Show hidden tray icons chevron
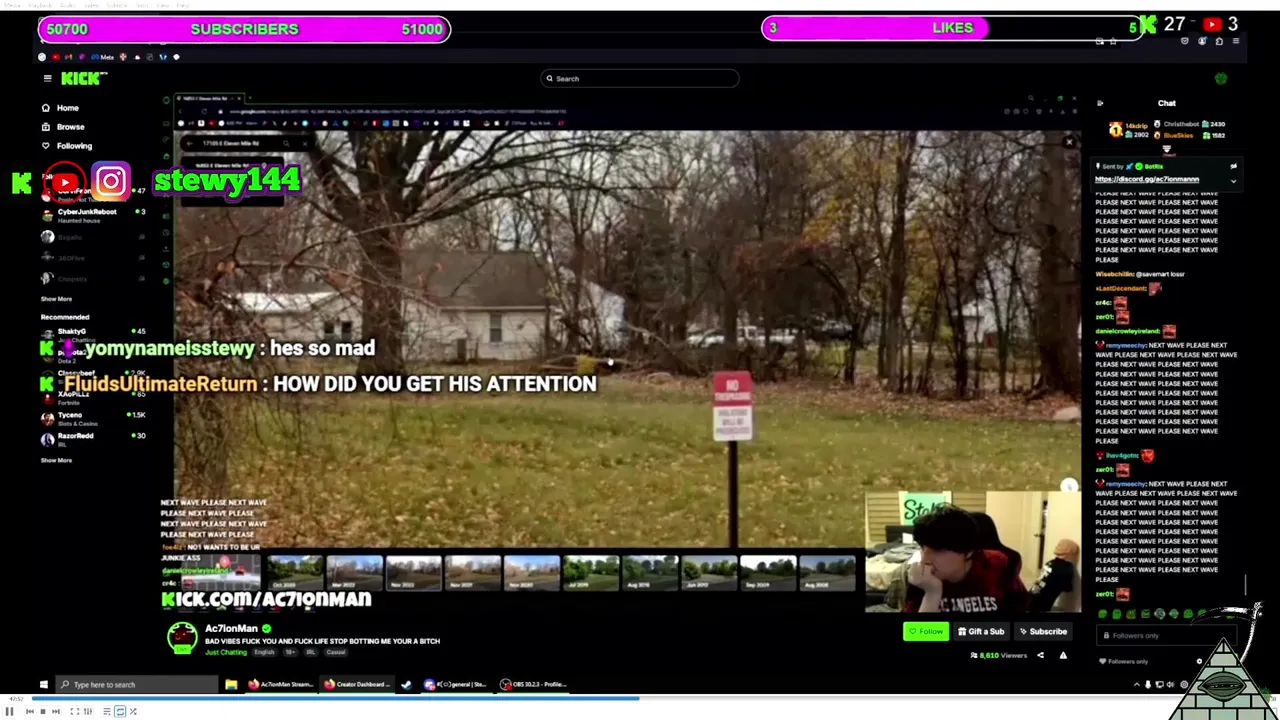Screen dimensions: 1280x720 [x=1136, y=685]
